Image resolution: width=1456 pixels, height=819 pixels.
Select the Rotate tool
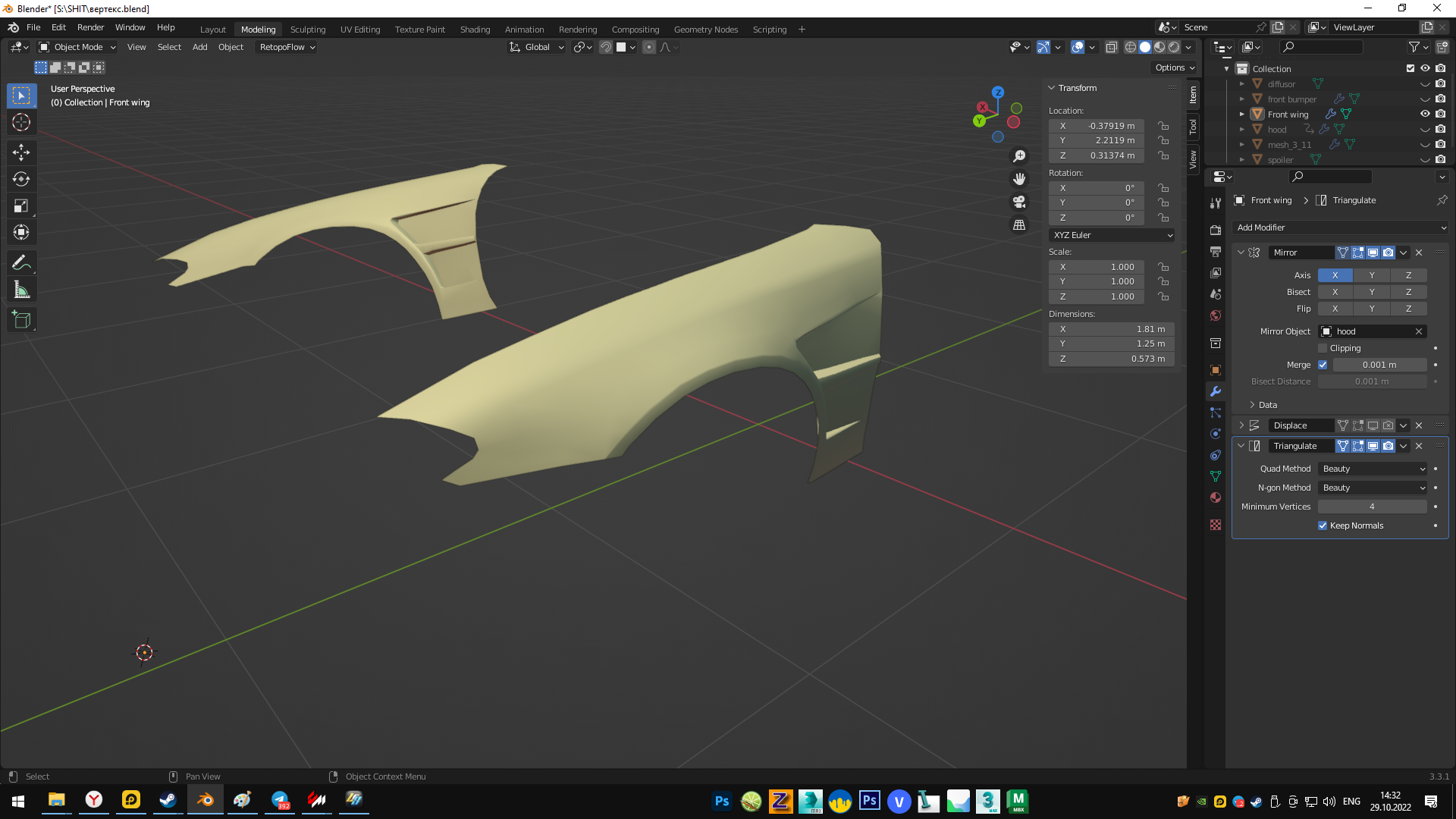[21, 179]
